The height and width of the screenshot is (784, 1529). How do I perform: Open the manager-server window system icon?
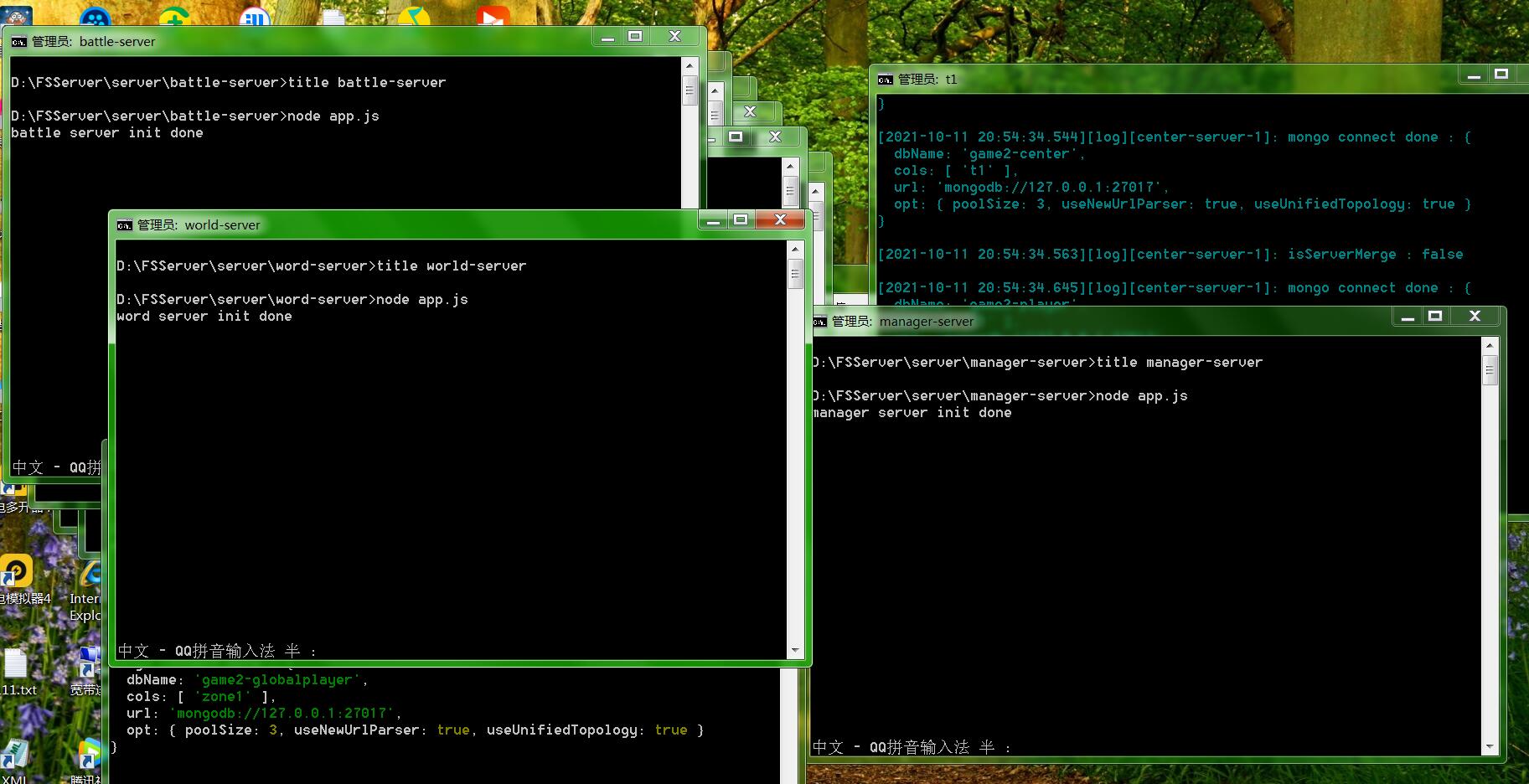819,322
